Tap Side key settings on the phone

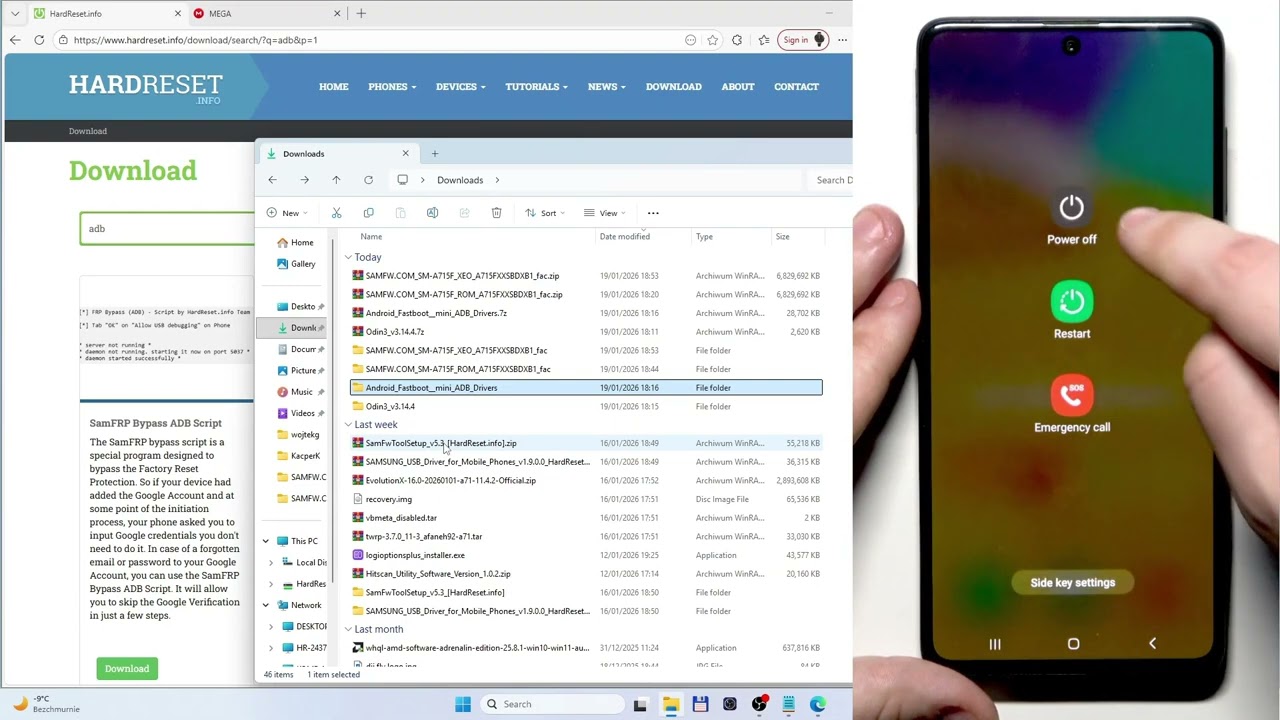coord(1072,583)
